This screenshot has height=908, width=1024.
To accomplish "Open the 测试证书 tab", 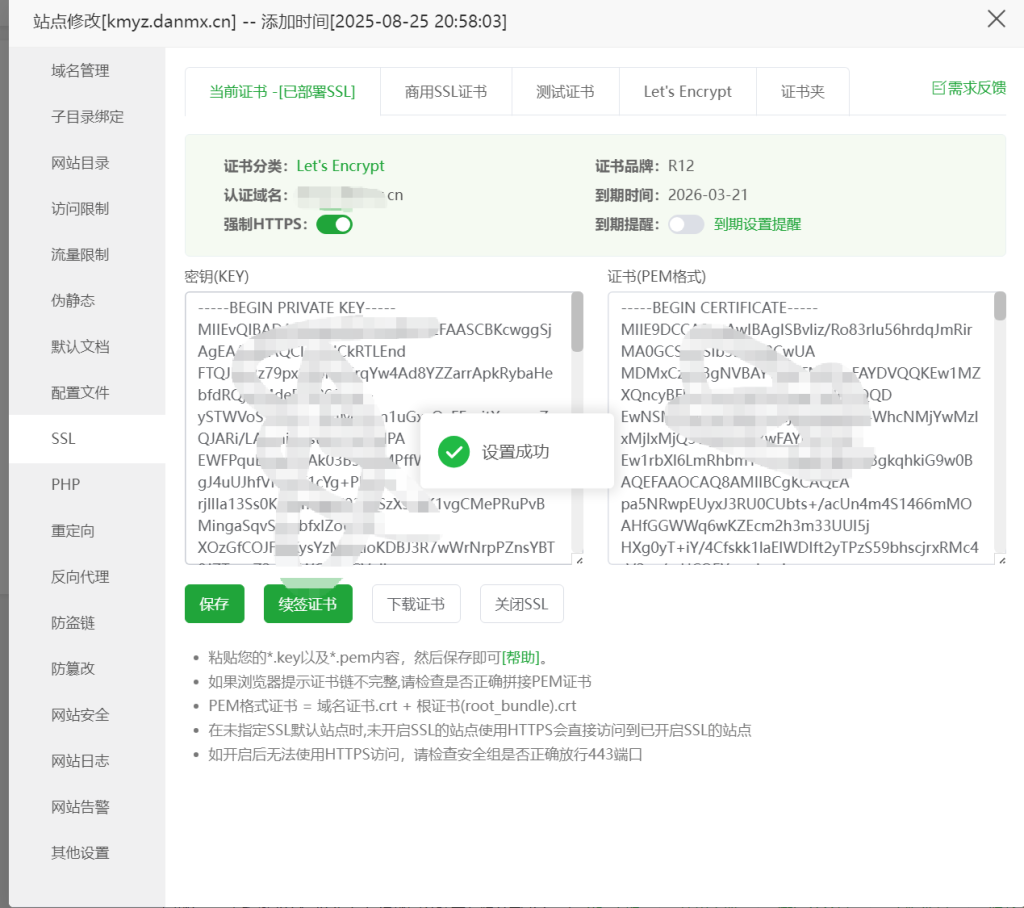I will coord(565,90).
